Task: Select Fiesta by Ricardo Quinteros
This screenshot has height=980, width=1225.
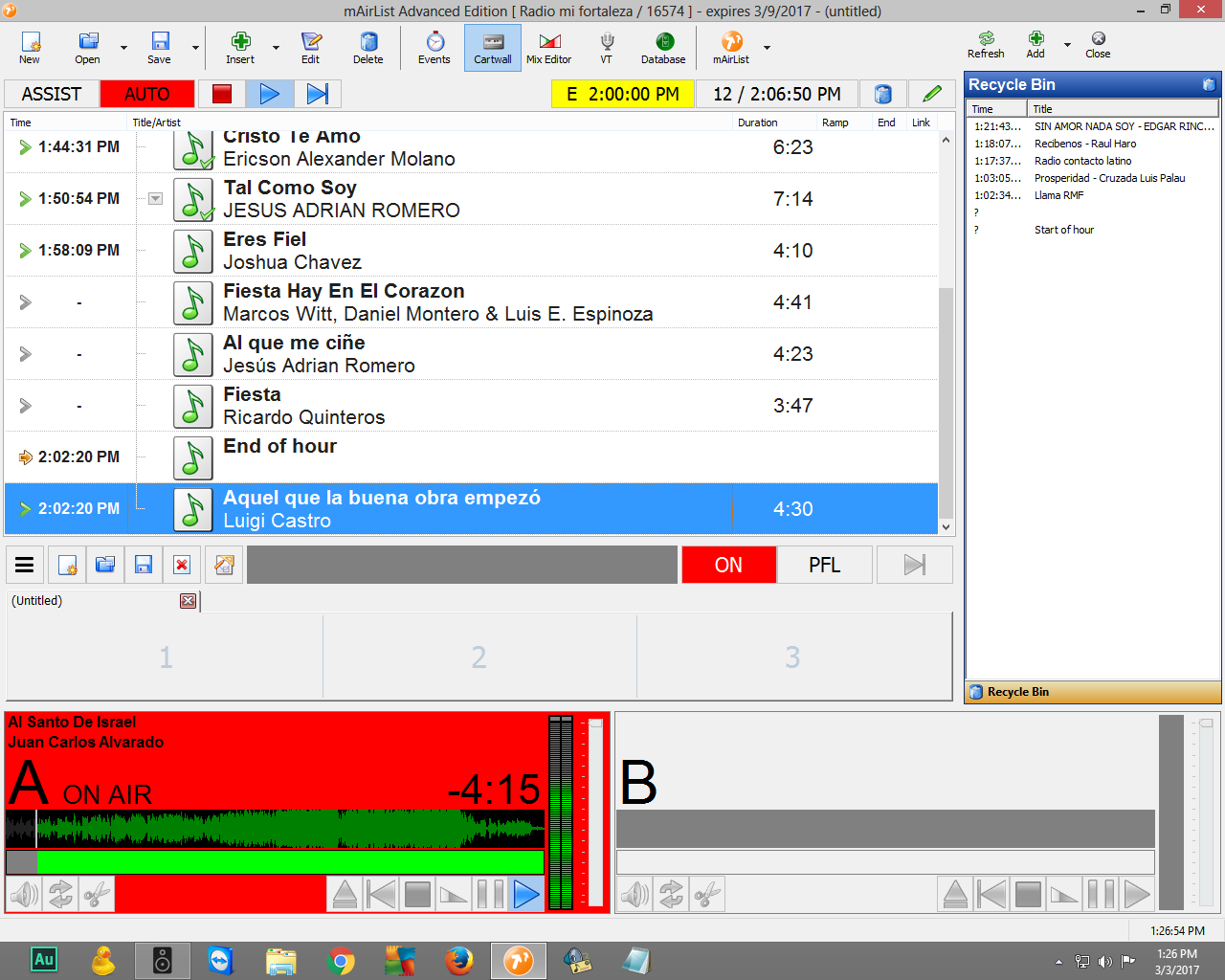Action: pos(471,406)
